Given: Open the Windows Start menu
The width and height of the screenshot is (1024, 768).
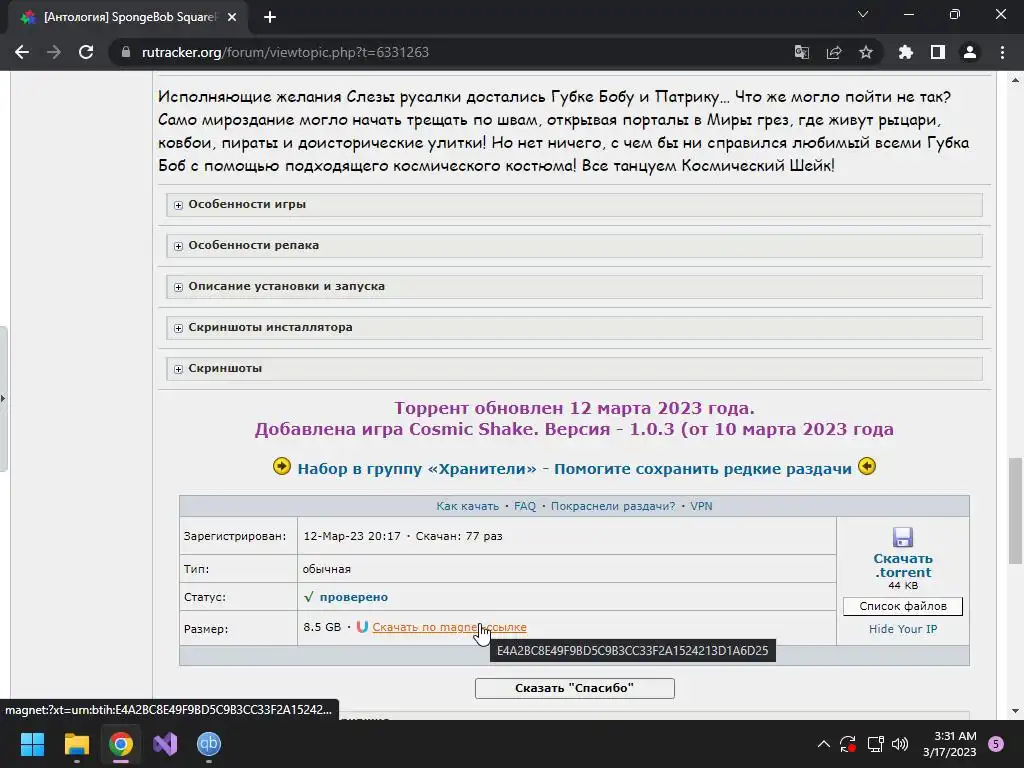Looking at the screenshot, I should [x=32, y=744].
